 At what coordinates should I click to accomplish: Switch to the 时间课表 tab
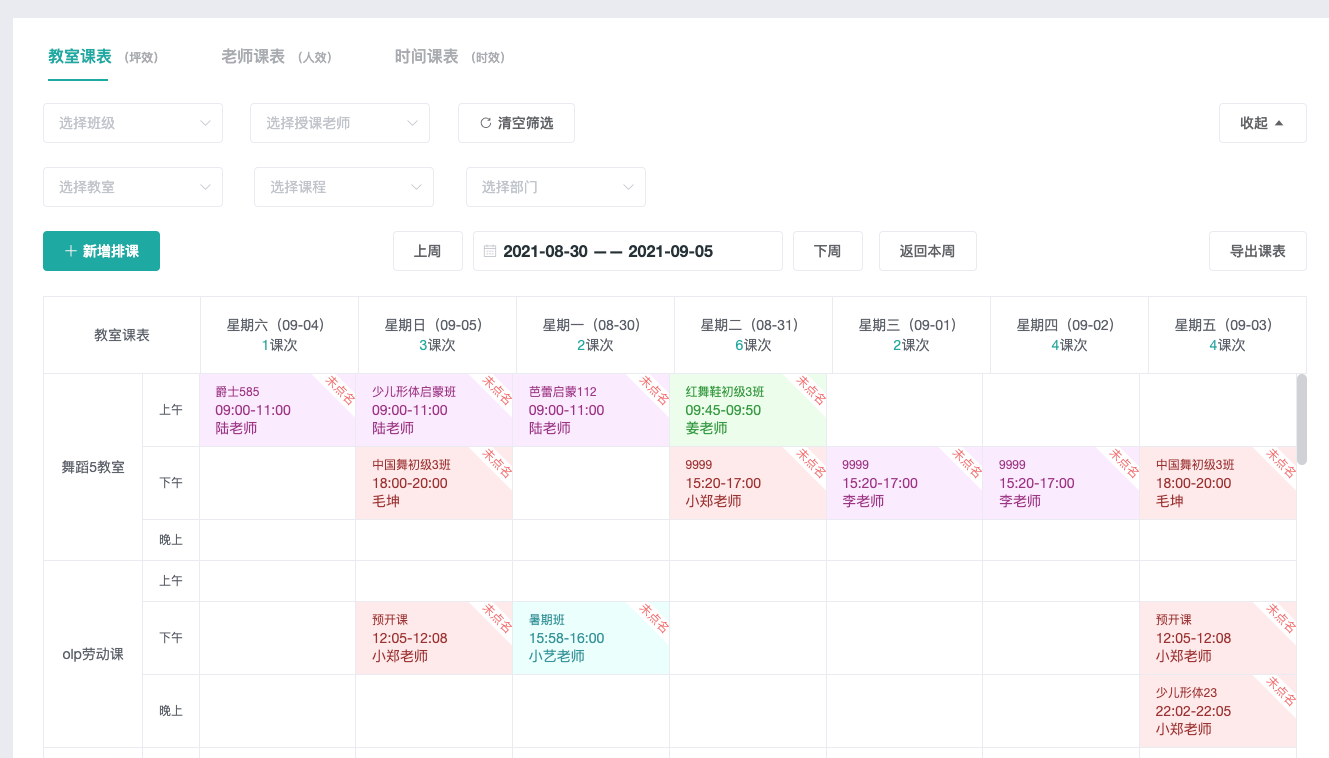click(x=426, y=57)
